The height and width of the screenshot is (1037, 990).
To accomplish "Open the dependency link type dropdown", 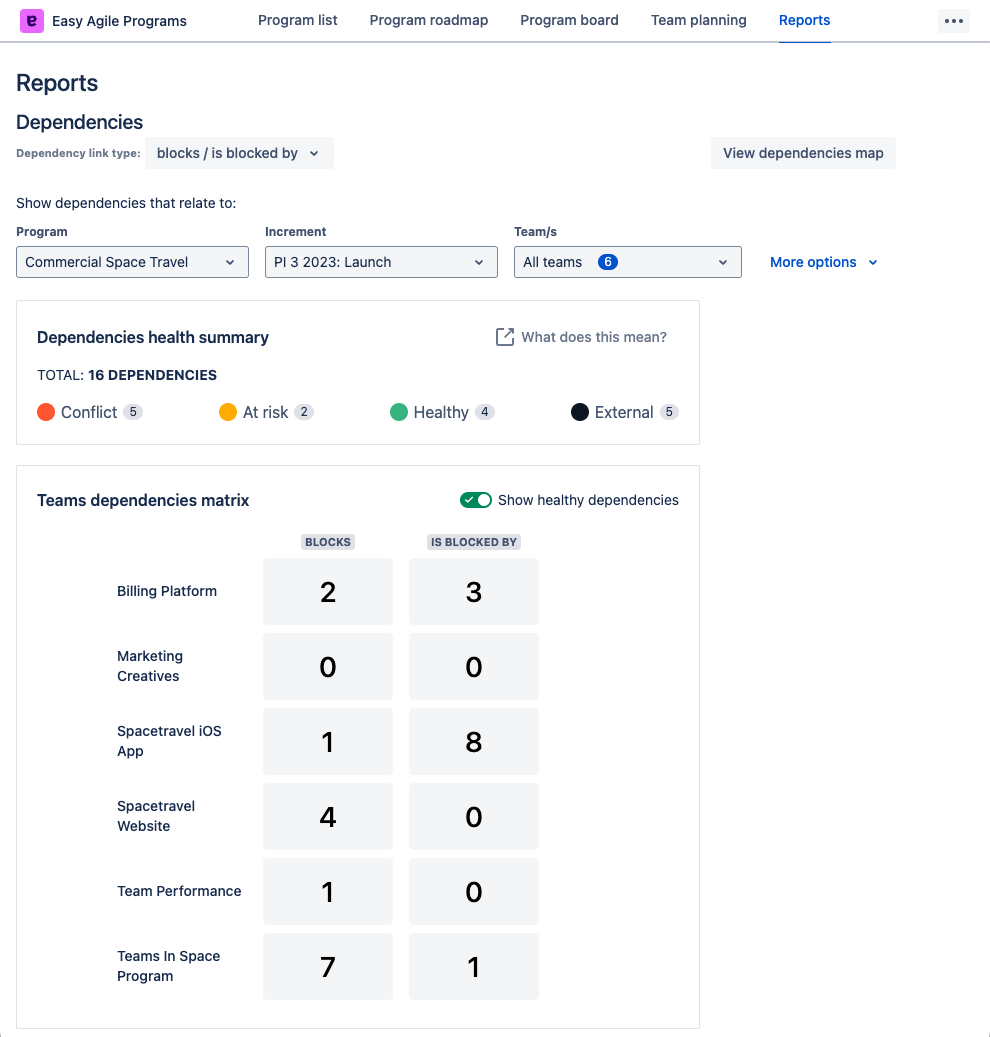I will pos(238,153).
